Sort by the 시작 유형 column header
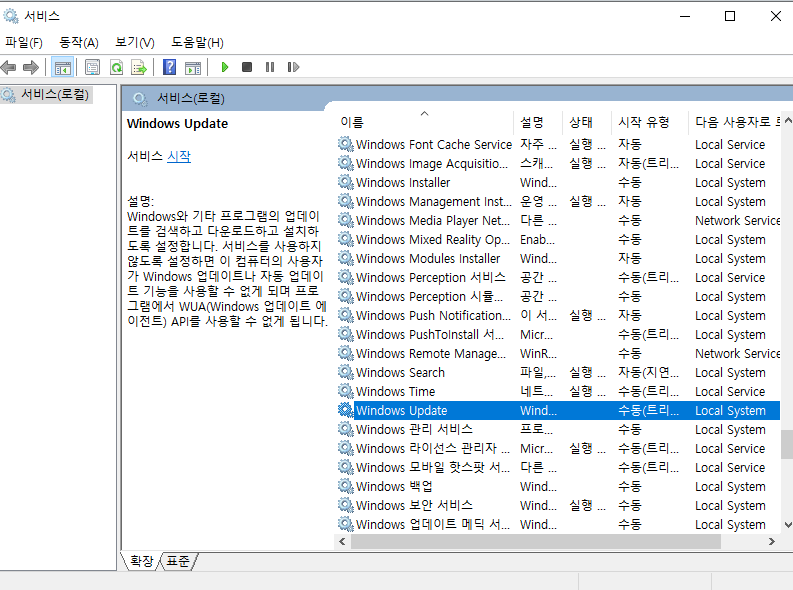The image size is (793, 590). (650, 122)
